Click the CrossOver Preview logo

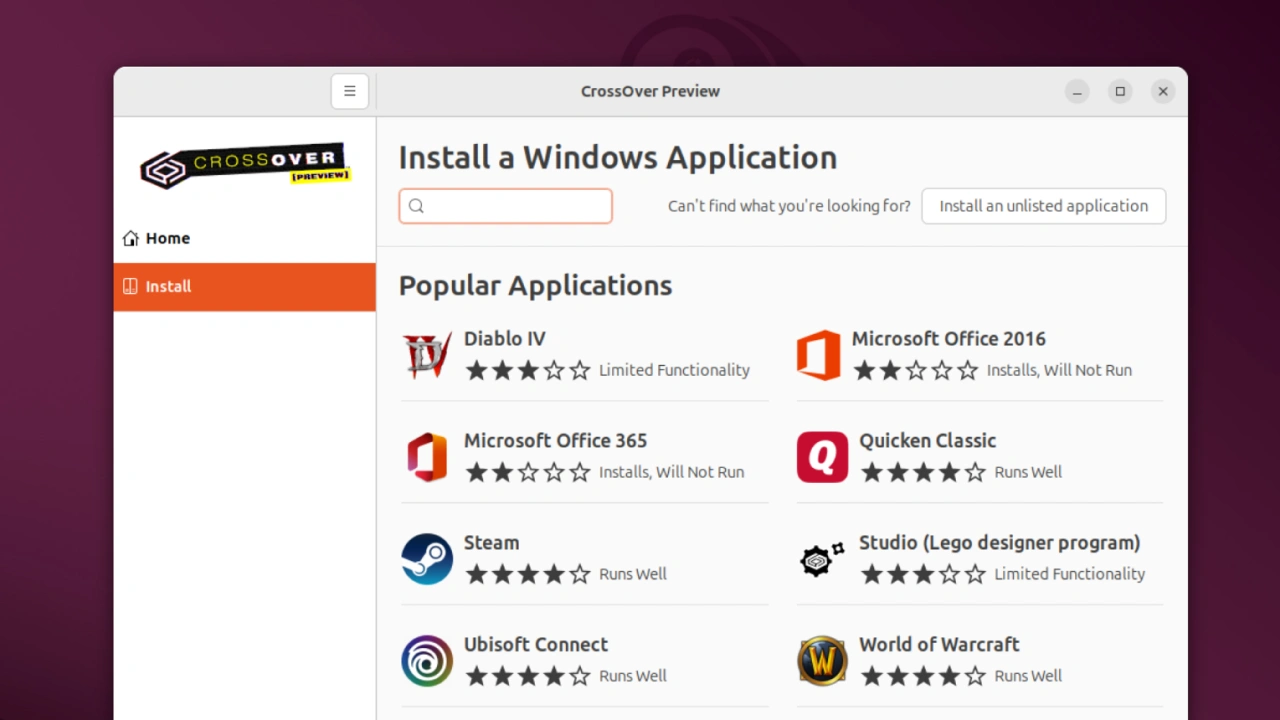[244, 165]
